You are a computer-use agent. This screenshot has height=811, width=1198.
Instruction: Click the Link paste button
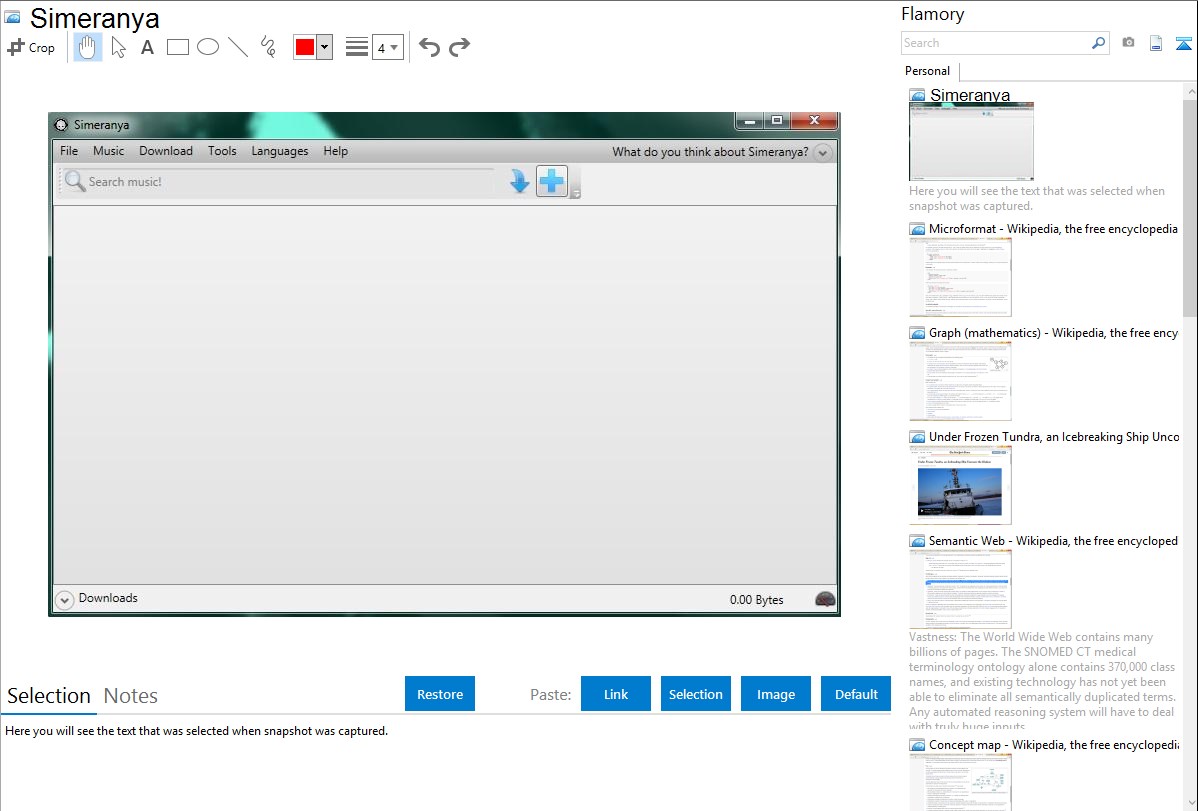click(x=616, y=694)
